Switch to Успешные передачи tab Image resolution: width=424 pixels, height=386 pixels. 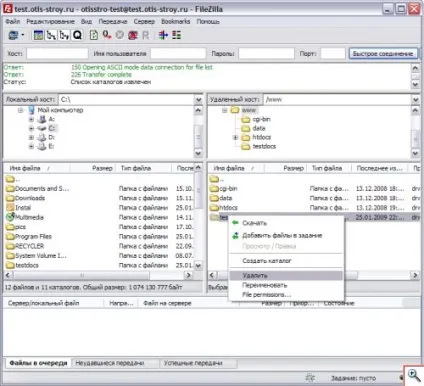(193, 363)
